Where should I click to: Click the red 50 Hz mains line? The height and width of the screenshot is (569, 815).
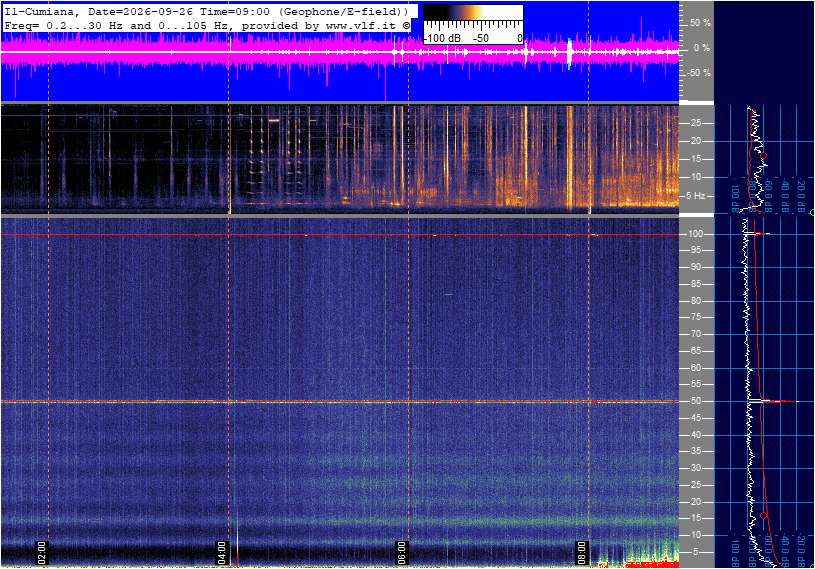point(339,401)
